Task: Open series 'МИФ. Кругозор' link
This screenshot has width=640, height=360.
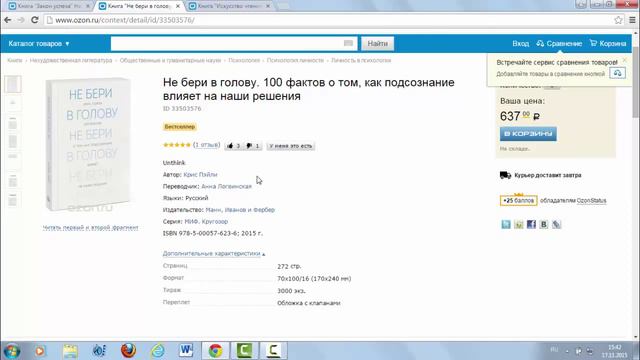Action: coord(206,222)
